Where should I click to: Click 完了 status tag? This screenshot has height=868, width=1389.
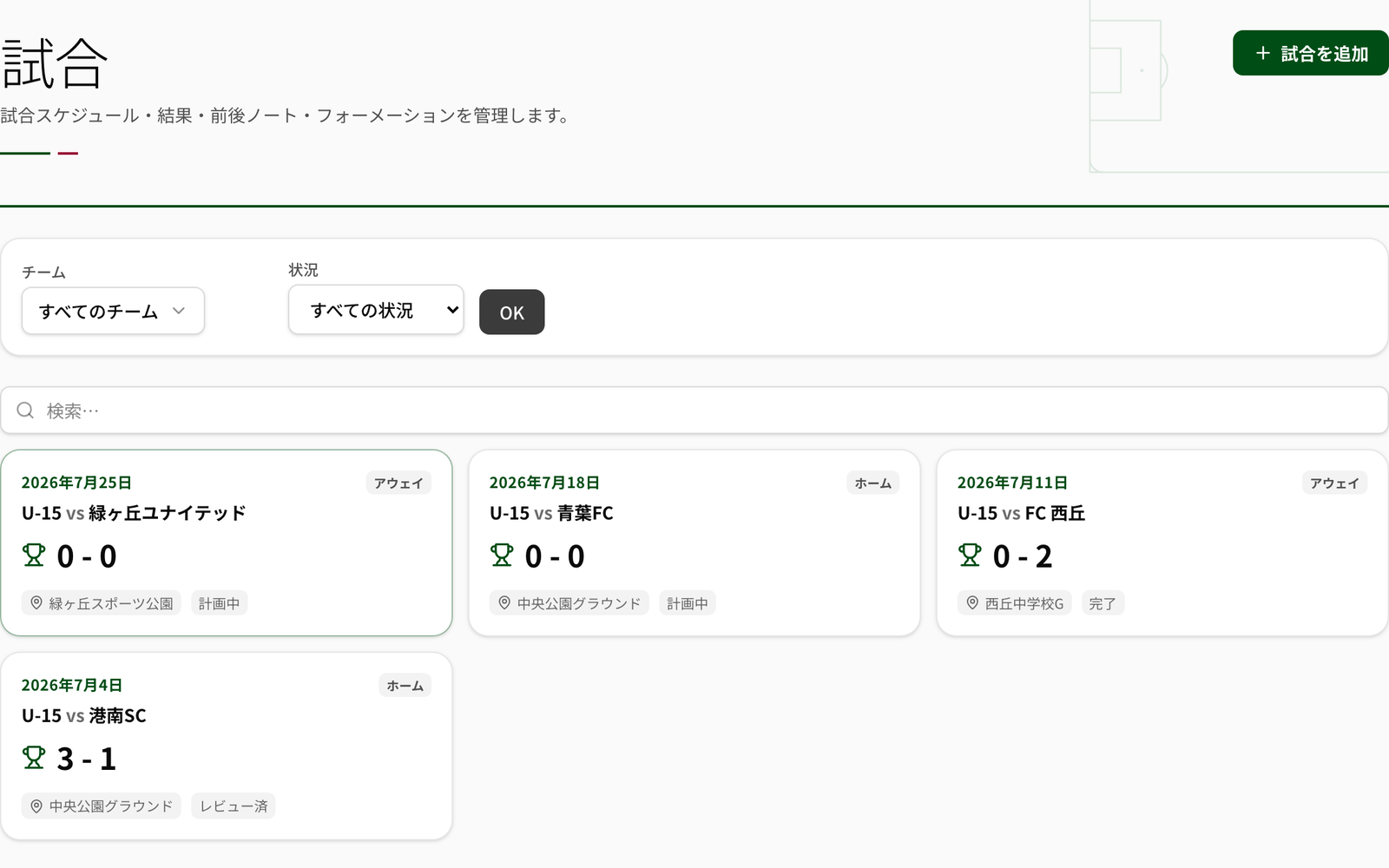(x=1103, y=602)
